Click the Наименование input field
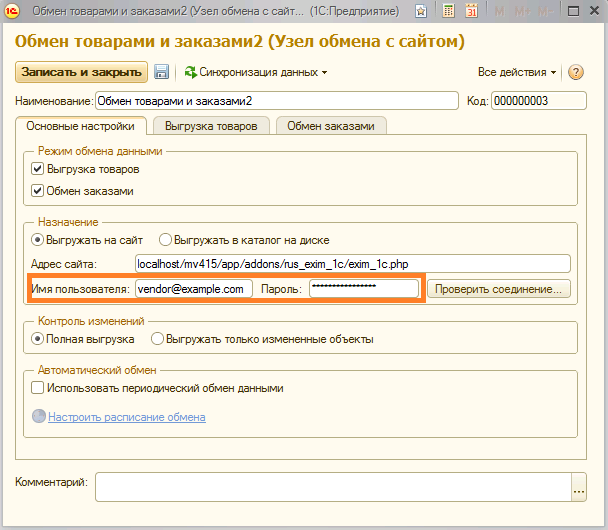 277,101
